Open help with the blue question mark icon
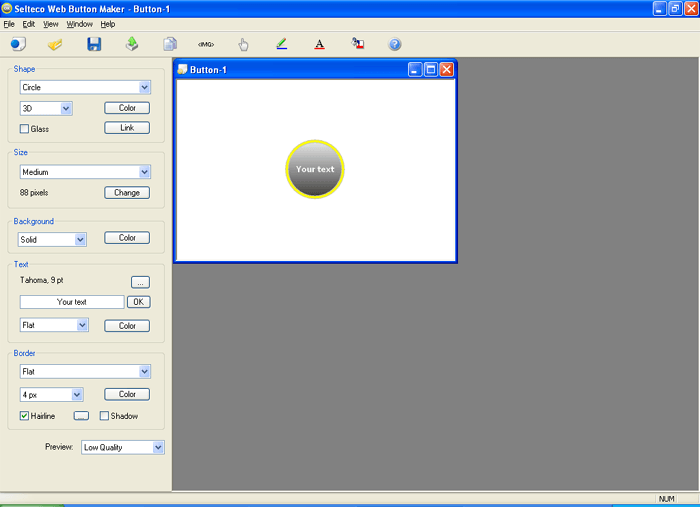 (395, 44)
